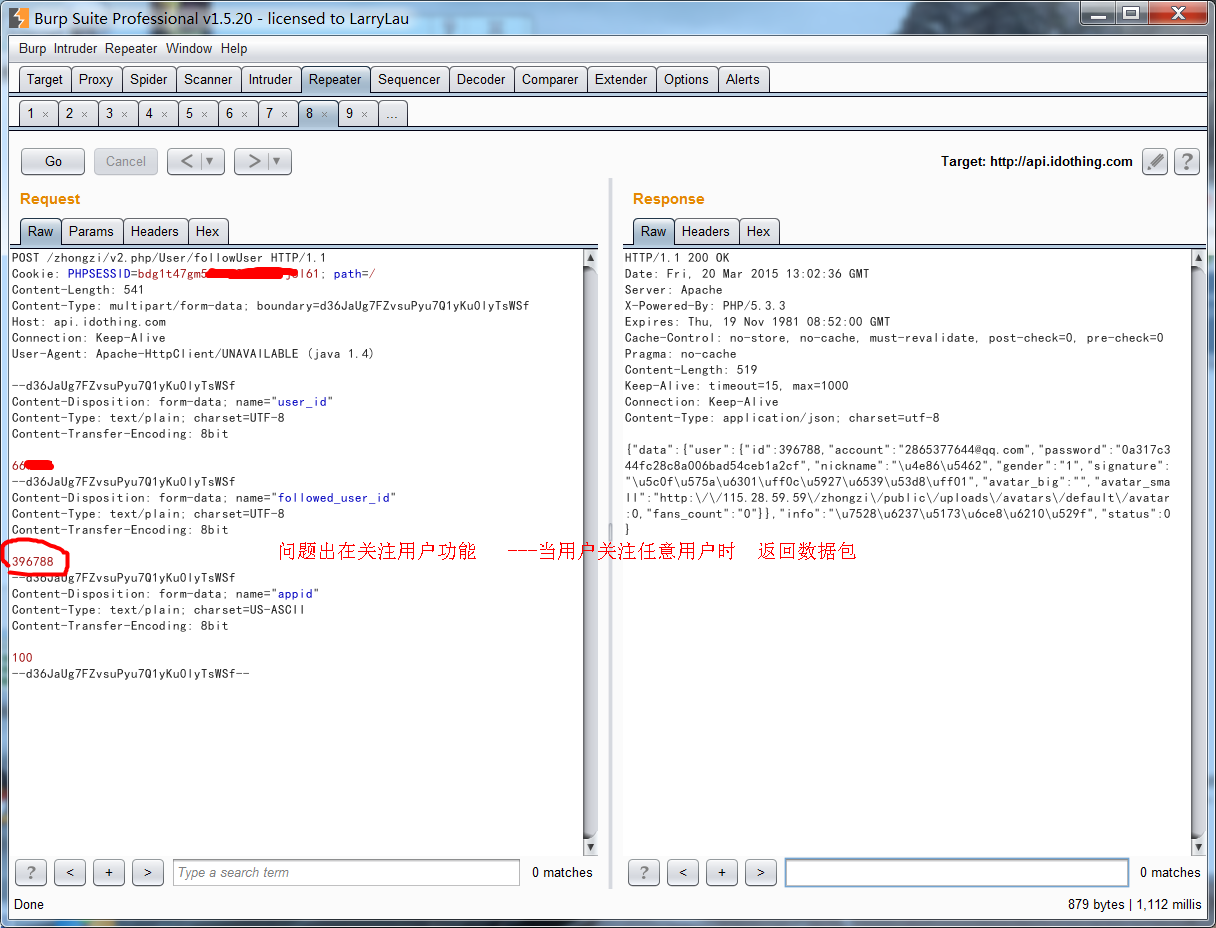
Task: Click request search next match '>' button
Action: pos(148,872)
